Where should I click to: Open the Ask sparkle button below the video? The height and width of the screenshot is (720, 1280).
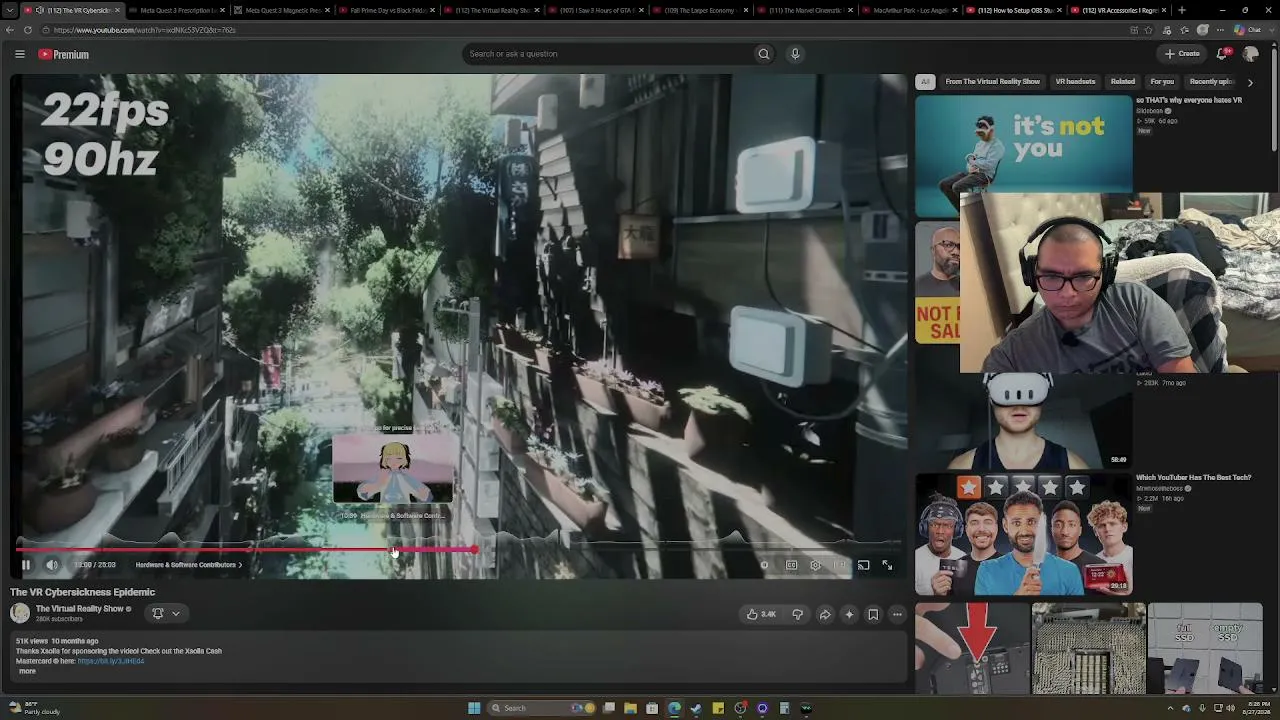(x=849, y=614)
